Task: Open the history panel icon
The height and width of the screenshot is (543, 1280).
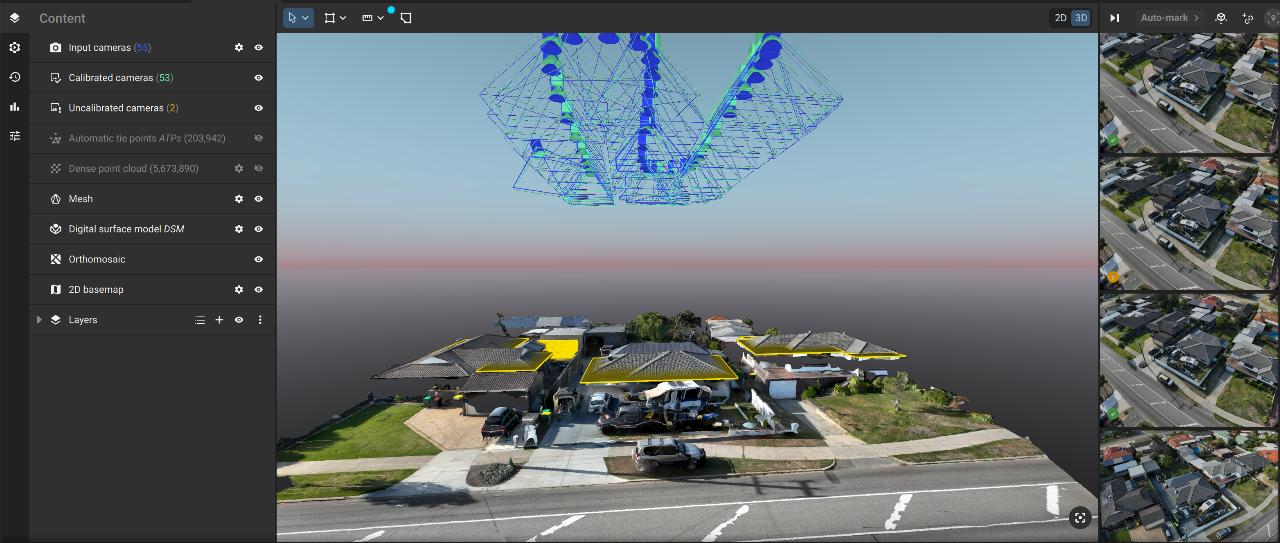Action: pos(14,77)
